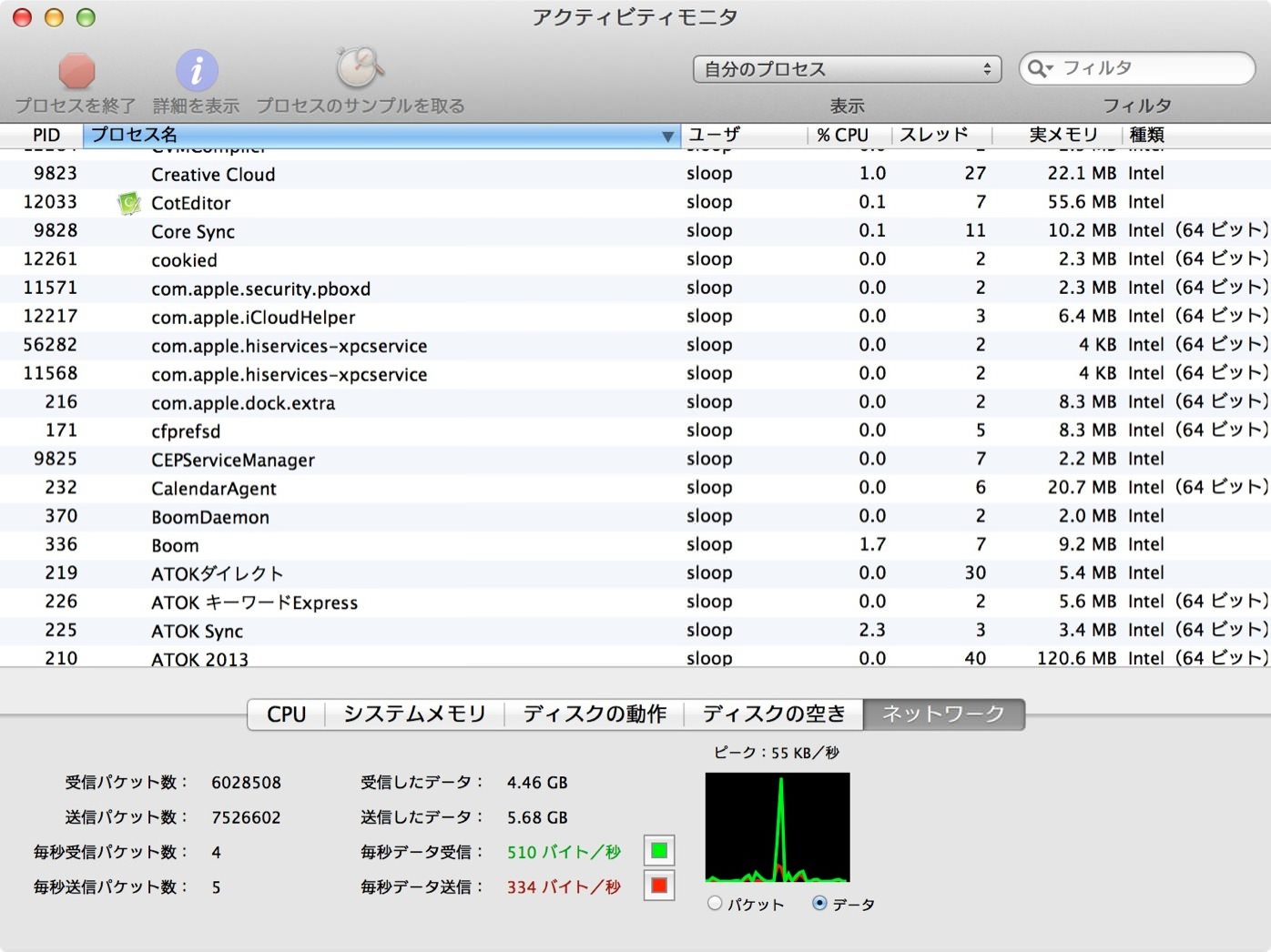Select the ATOK キーワードExpress process

point(635,602)
